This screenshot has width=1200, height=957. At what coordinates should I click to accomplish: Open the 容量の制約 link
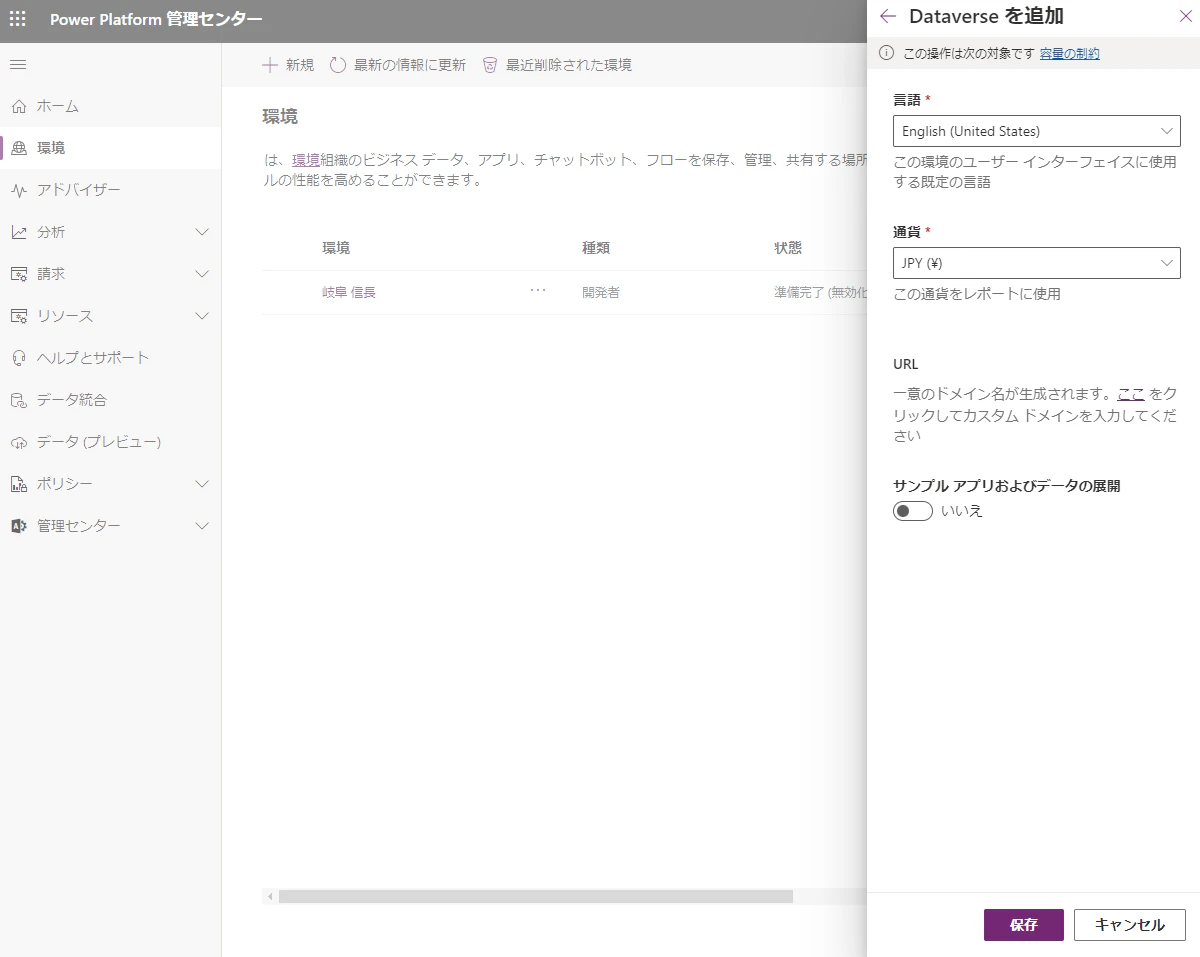coord(1069,54)
